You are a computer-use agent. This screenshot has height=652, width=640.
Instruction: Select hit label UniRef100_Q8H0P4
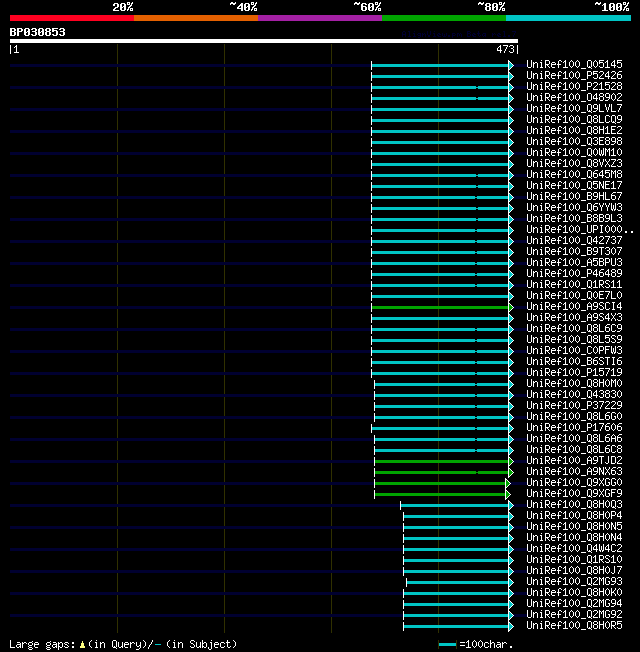coord(574,516)
